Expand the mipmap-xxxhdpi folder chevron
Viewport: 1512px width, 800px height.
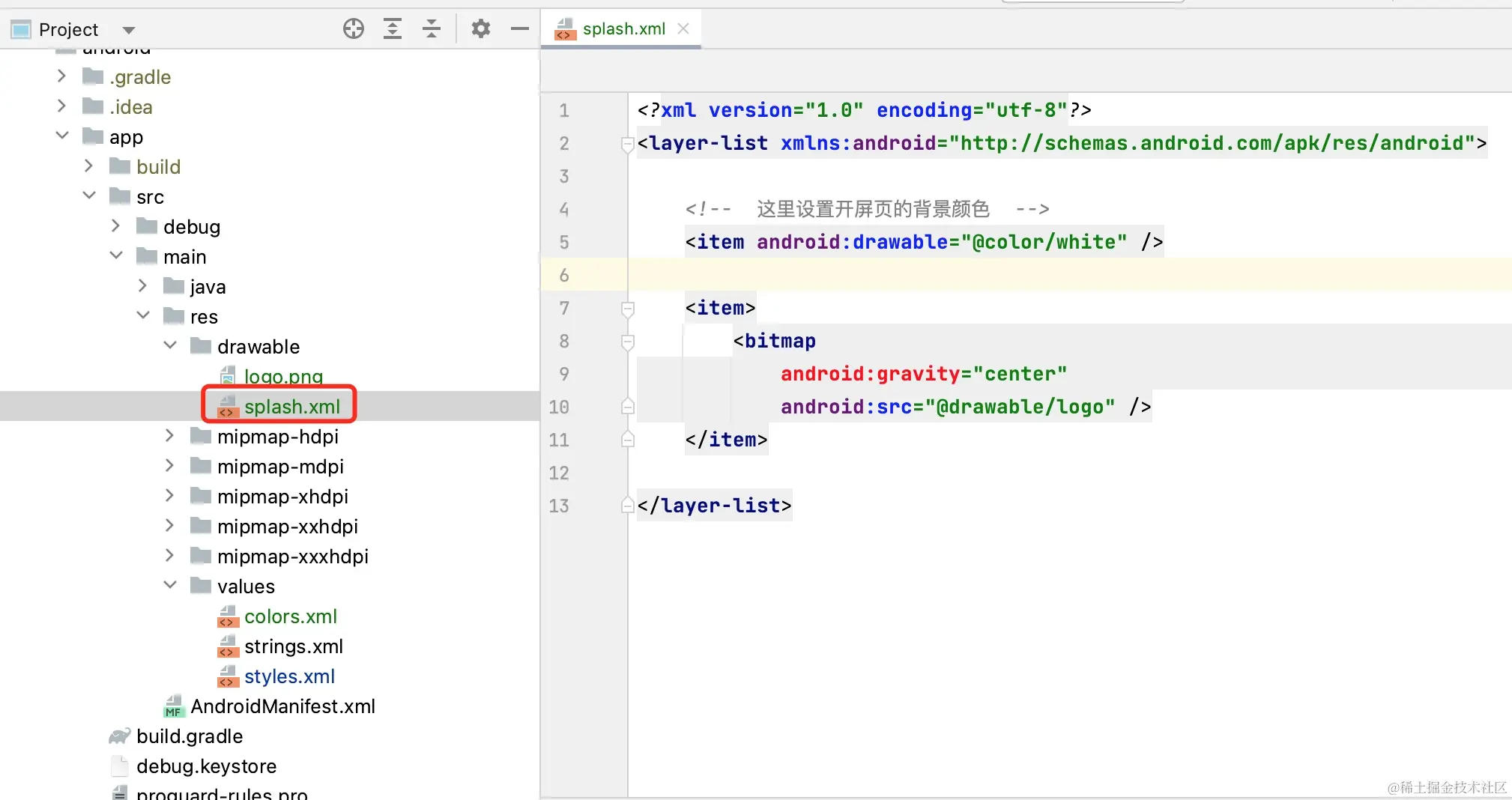click(170, 556)
